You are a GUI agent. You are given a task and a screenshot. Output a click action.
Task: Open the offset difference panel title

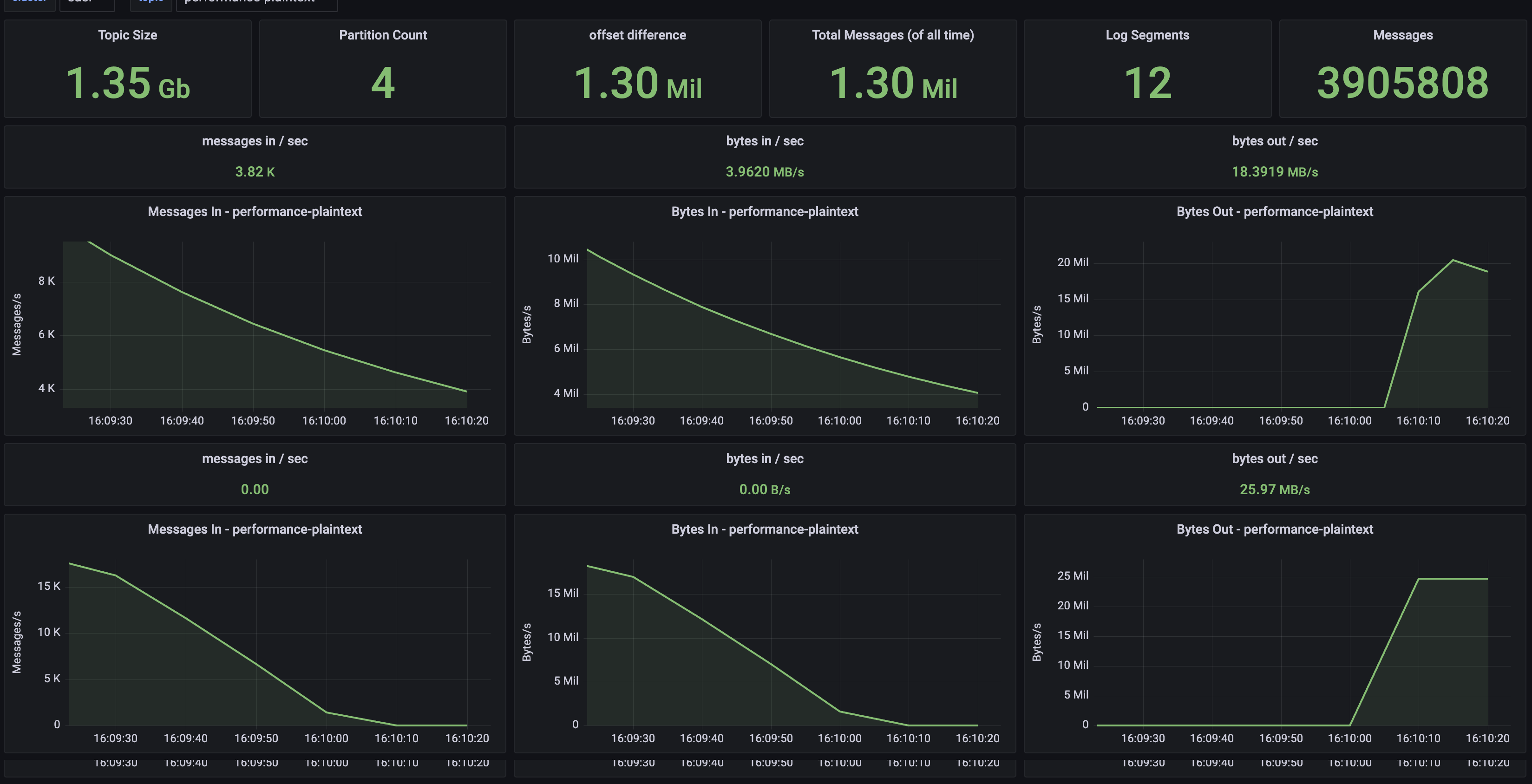click(637, 35)
